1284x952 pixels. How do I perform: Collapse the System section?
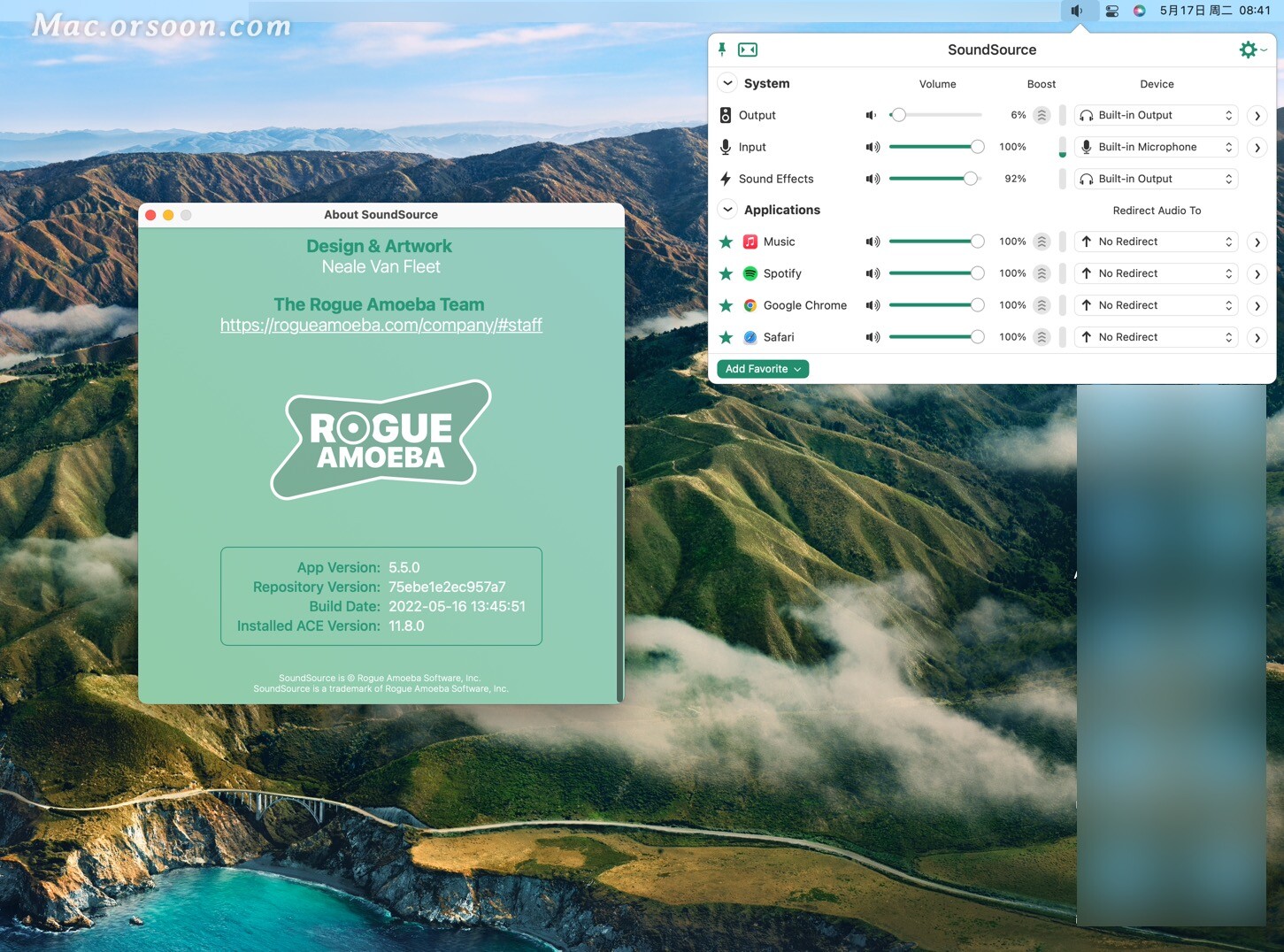[727, 83]
